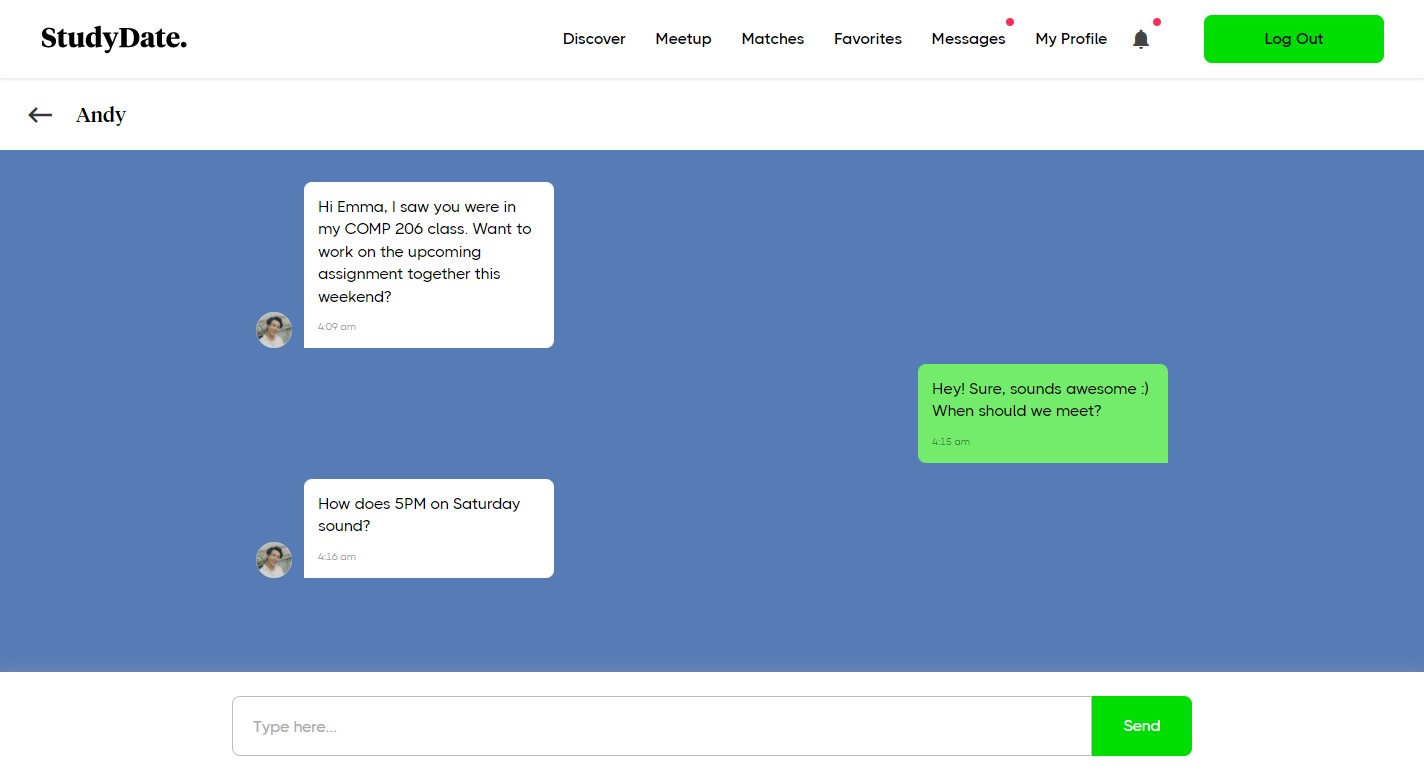The image size is (1424, 780).
Task: Click Andy's avatar beside the COMP 206 message
Action: click(274, 330)
